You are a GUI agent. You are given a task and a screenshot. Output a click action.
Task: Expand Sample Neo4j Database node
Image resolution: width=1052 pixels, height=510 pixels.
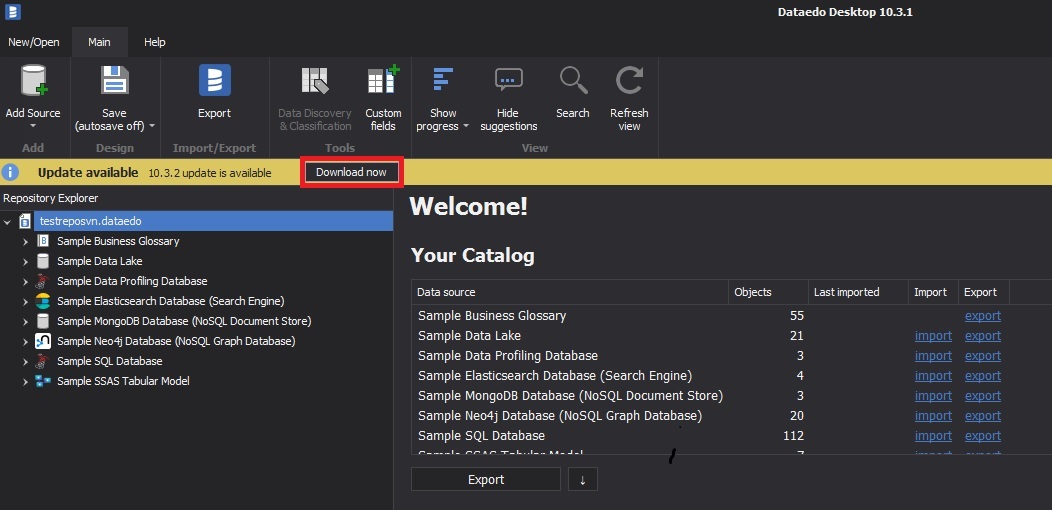pos(25,341)
